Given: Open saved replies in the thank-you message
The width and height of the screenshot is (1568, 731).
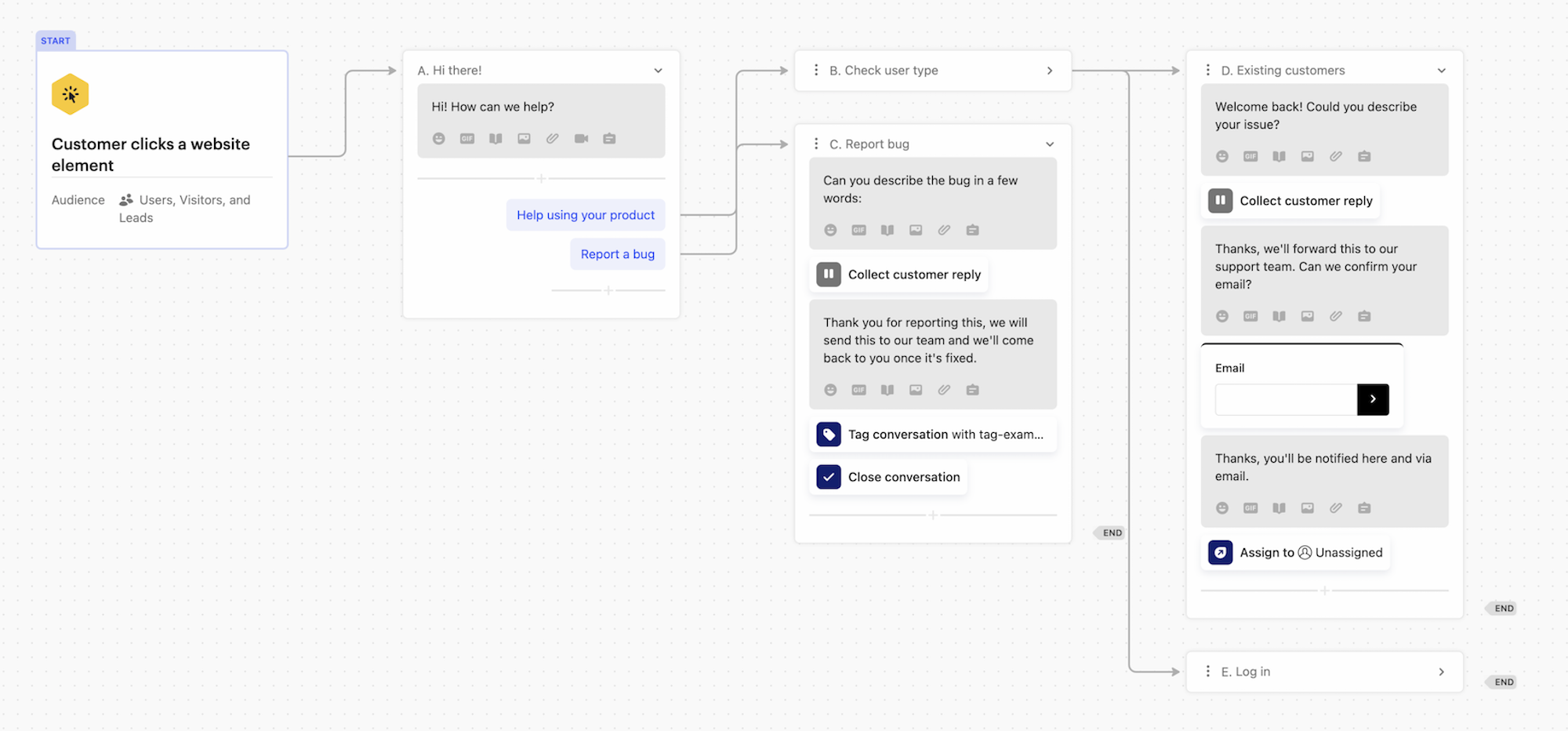Looking at the screenshot, I should pyautogui.click(x=973, y=390).
